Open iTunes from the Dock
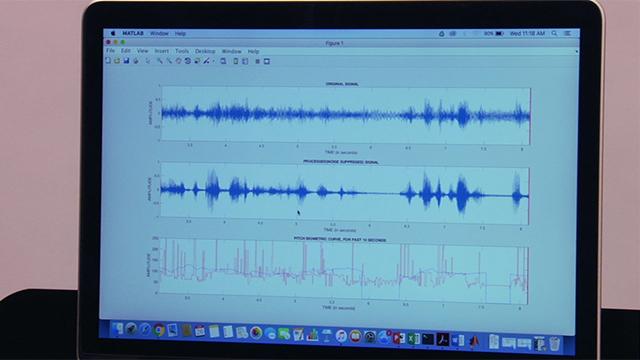This screenshot has width=640, height=360. coord(341,336)
